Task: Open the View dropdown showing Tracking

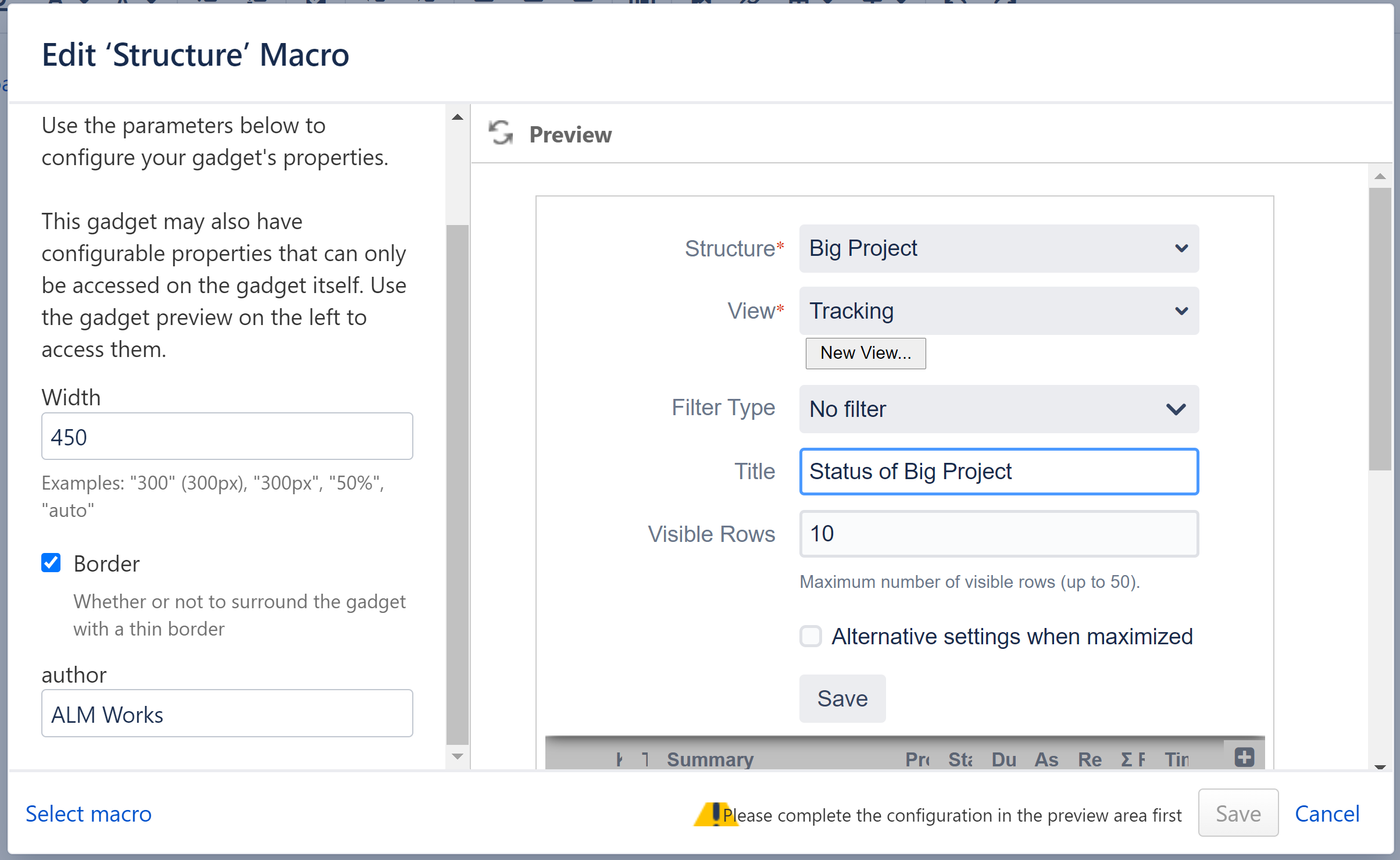Action: pos(999,311)
